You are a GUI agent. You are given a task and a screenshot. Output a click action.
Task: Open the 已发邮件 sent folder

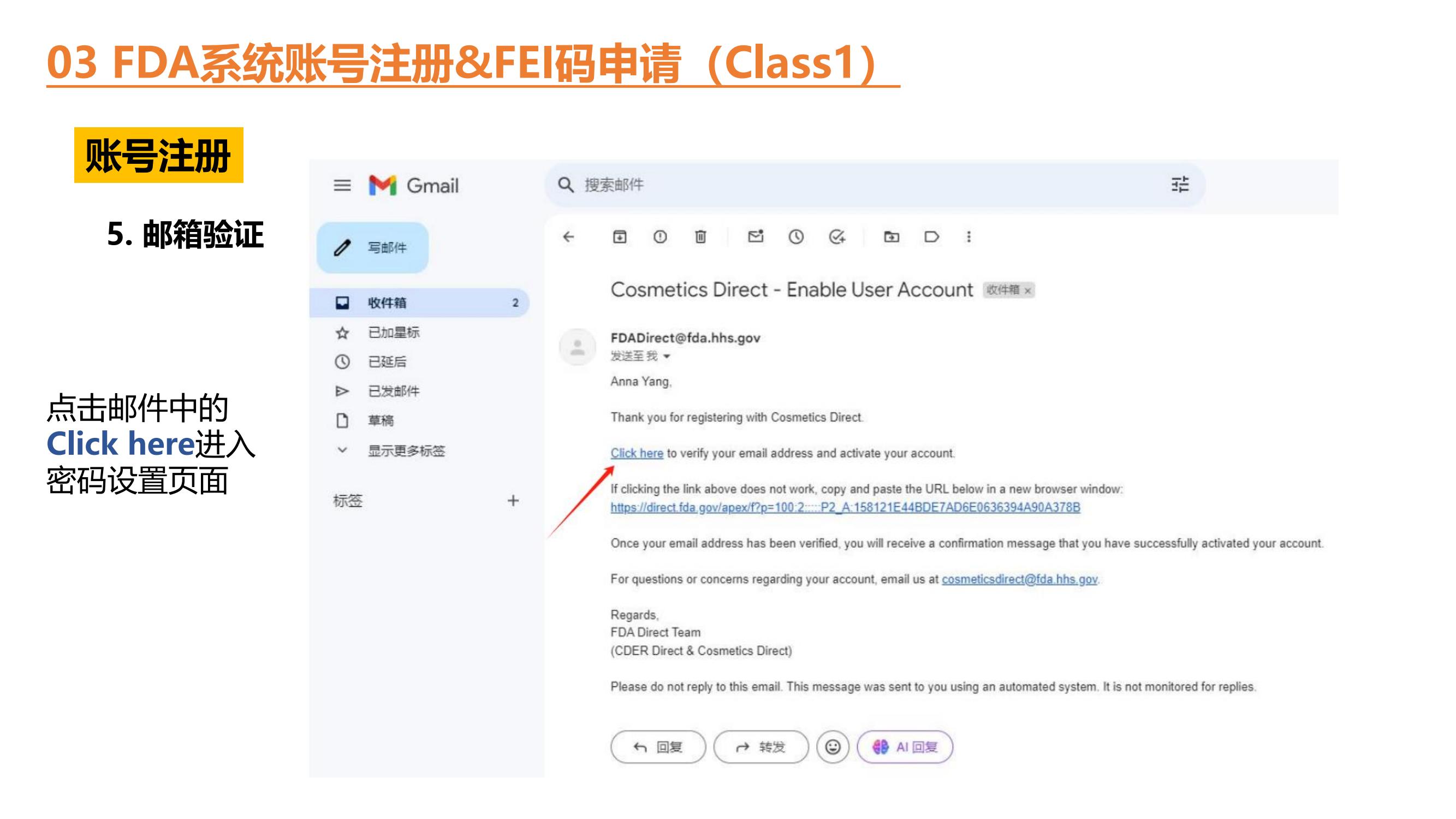pyautogui.click(x=394, y=391)
